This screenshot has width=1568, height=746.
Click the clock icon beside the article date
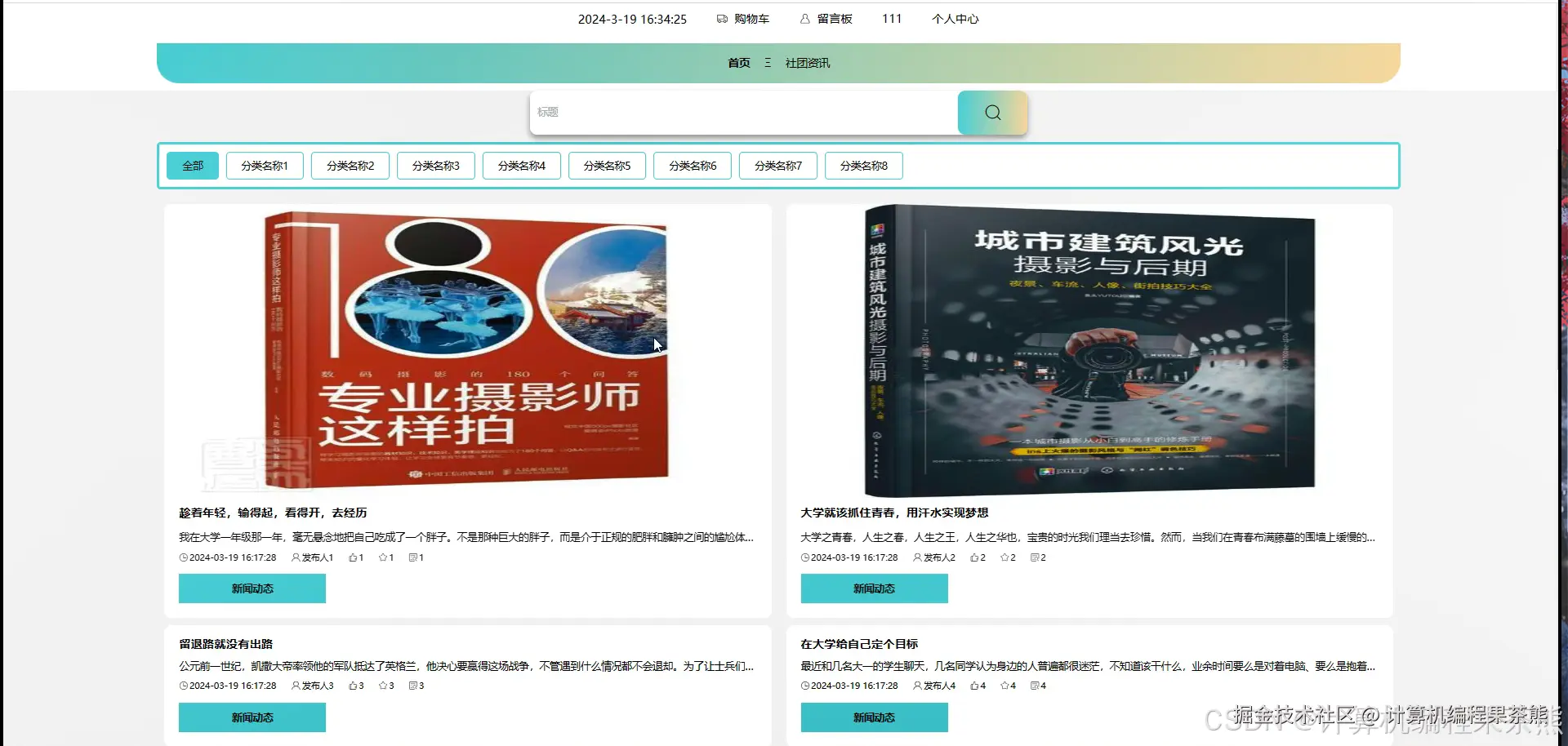coord(183,557)
